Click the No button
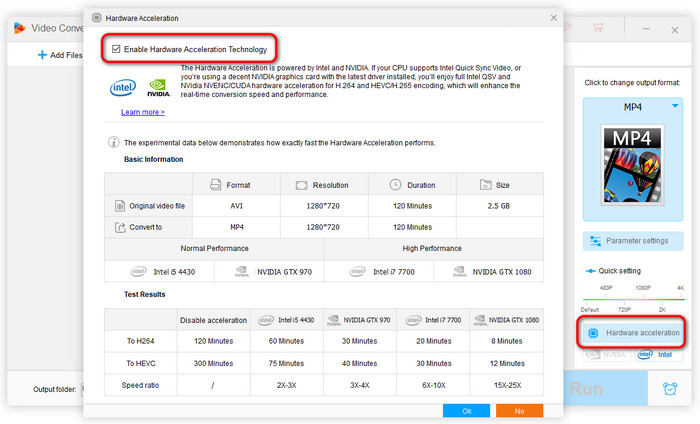Viewport: 700px width, 424px height. click(x=519, y=411)
